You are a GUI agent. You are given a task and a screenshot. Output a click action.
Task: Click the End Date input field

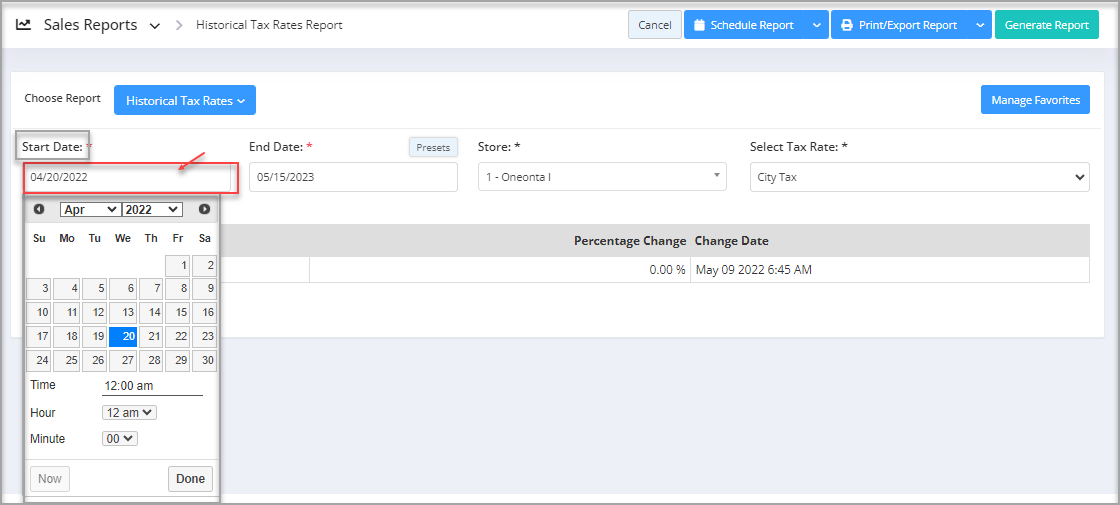[x=353, y=177]
